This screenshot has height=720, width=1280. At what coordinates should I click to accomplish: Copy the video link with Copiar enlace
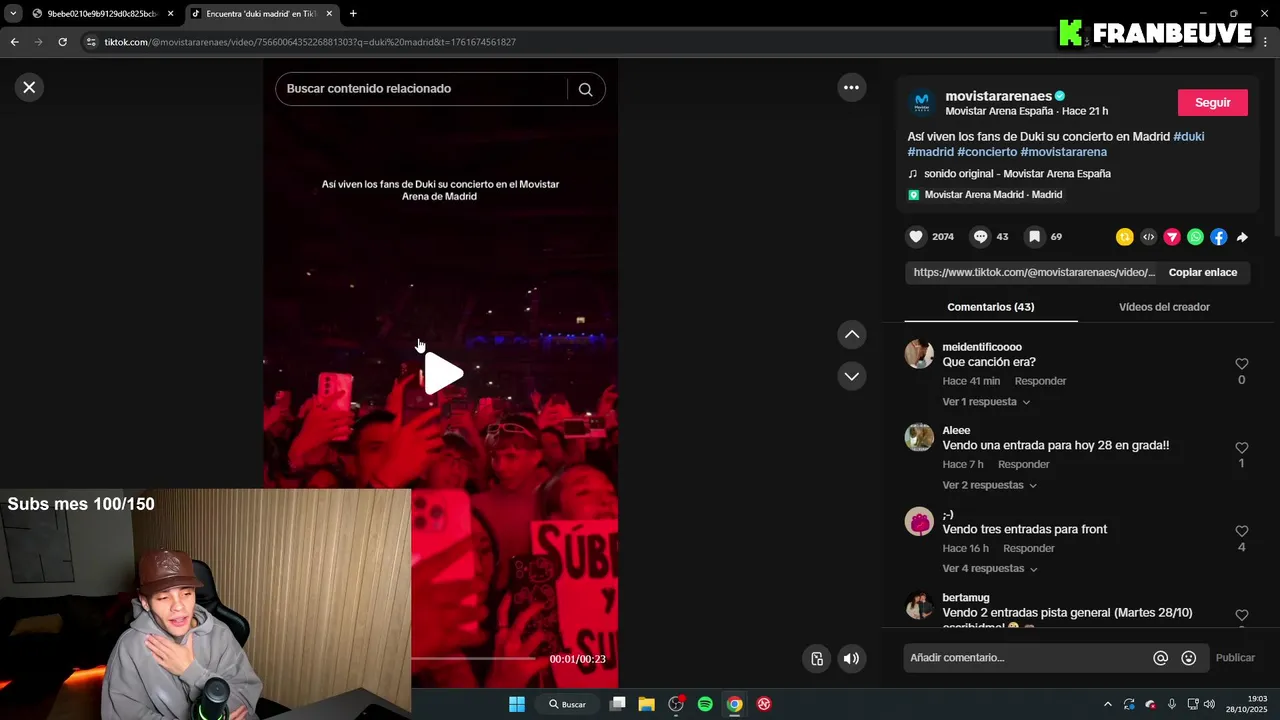[x=1202, y=272]
